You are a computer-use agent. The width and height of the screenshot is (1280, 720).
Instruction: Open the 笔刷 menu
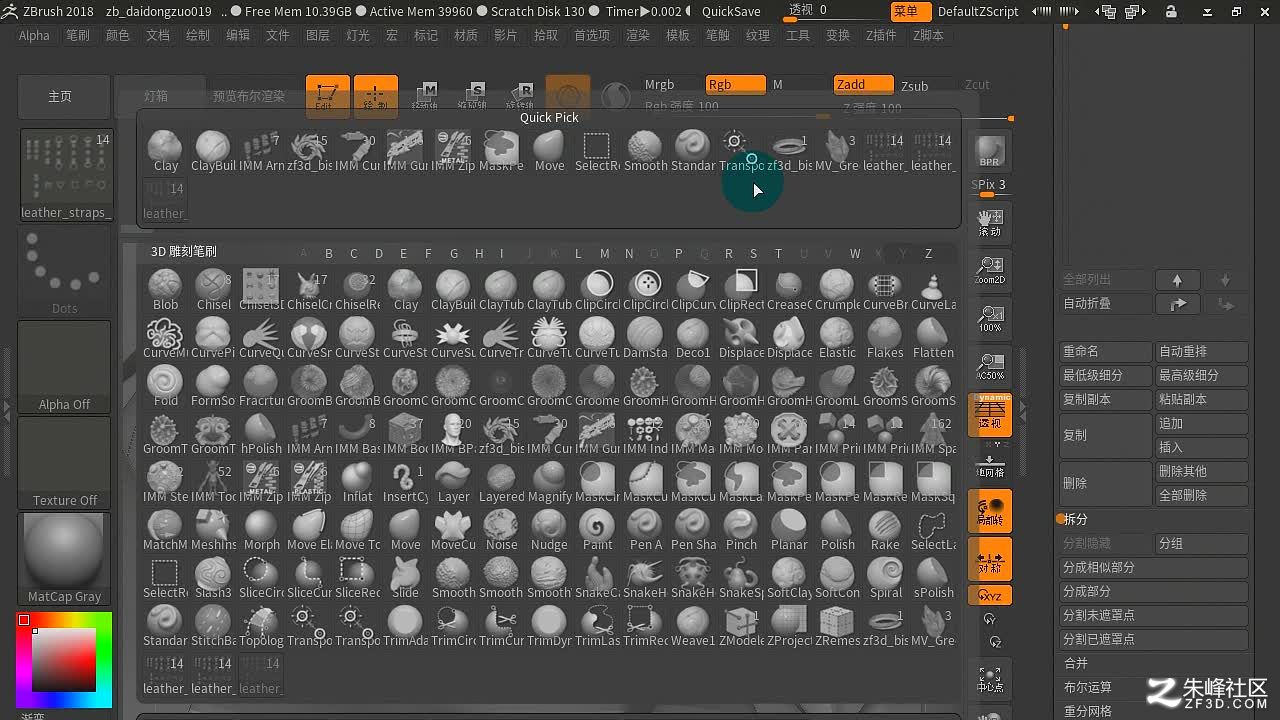pos(78,35)
